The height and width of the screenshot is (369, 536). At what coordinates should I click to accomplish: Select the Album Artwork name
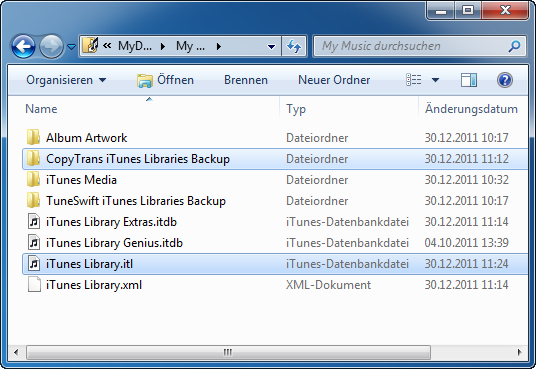(86, 138)
